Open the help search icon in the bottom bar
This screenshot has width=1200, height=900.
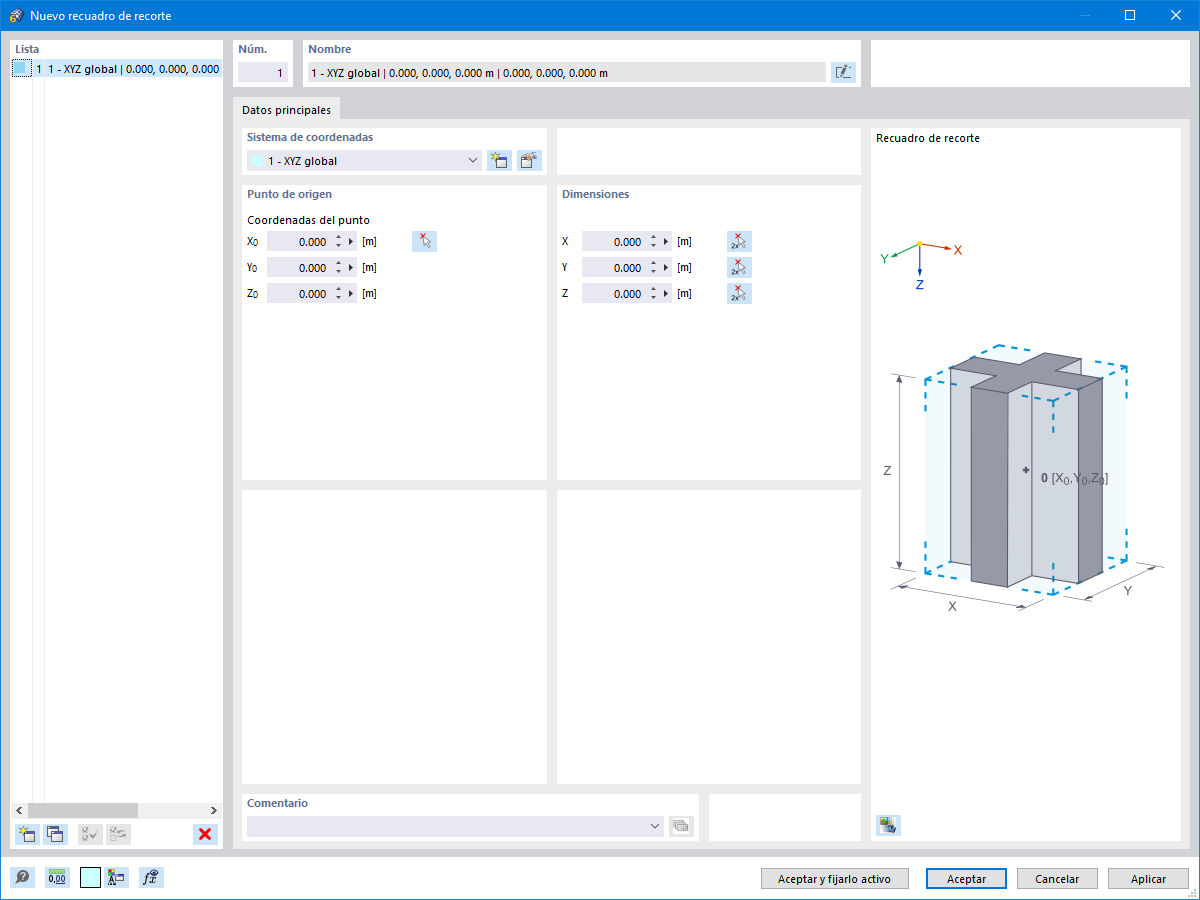coord(22,878)
